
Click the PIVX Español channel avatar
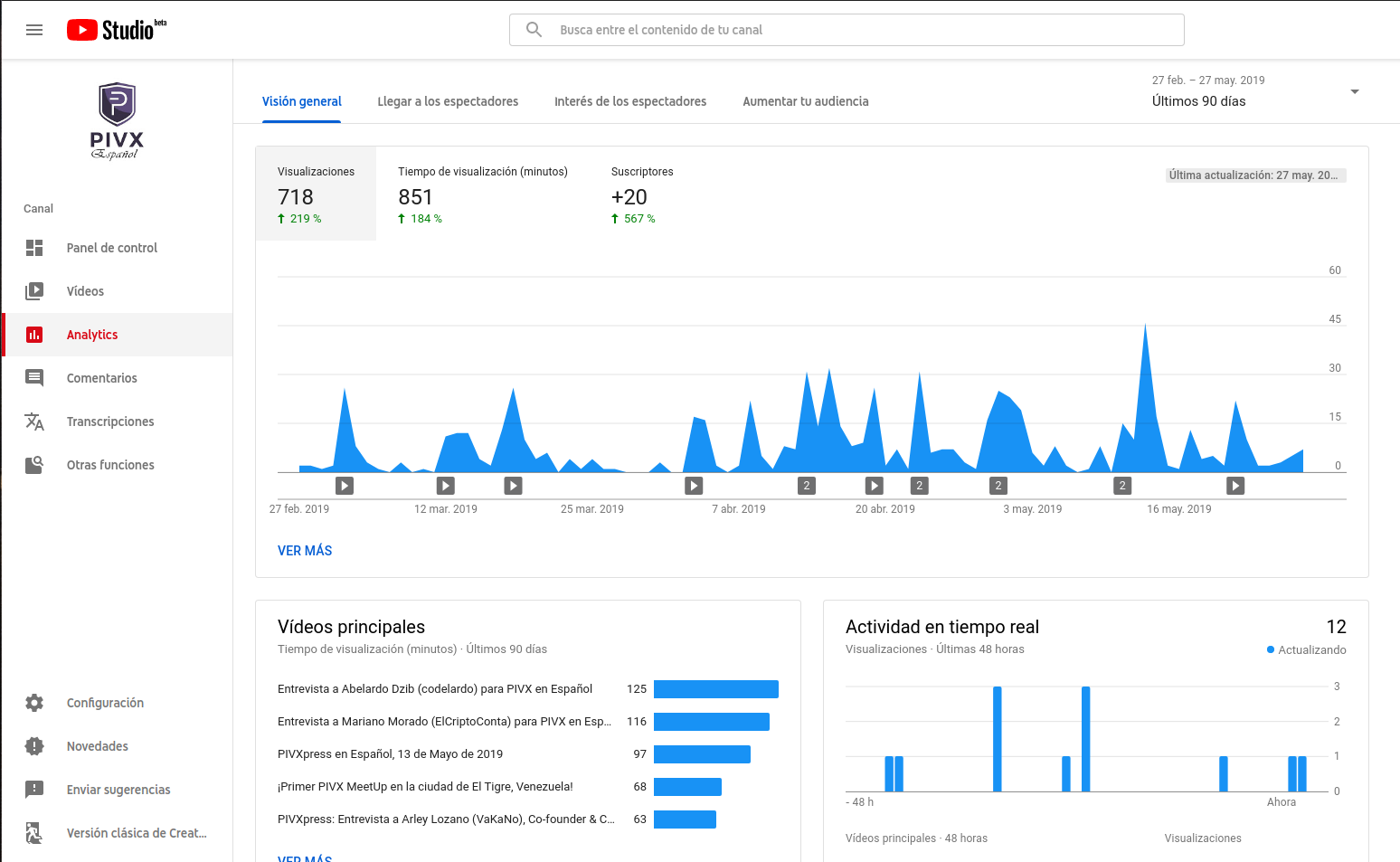(x=117, y=121)
